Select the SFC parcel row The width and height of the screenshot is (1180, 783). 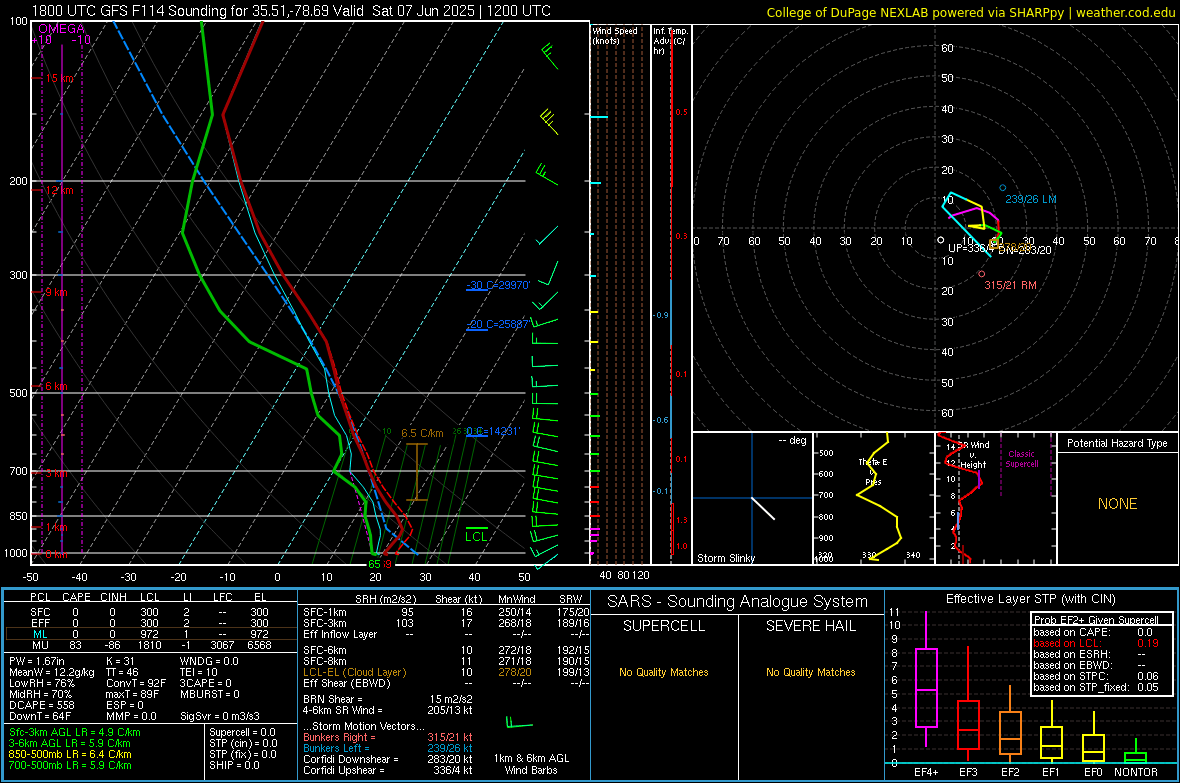click(x=149, y=612)
